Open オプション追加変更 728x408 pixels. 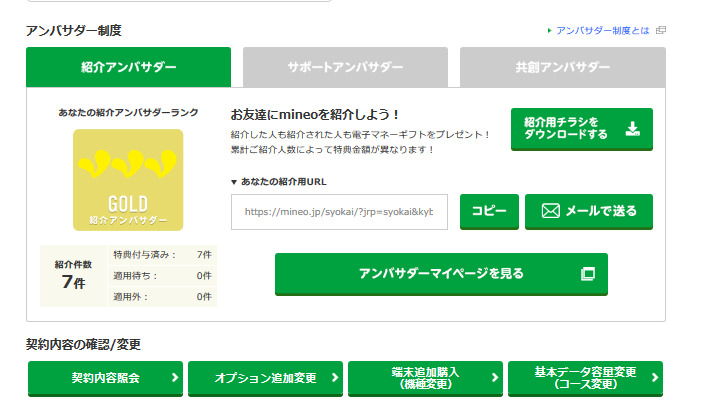265,378
